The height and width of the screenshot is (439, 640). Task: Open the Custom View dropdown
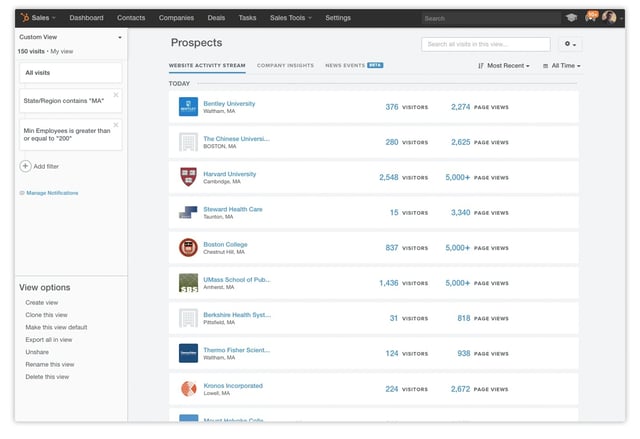click(x=70, y=37)
